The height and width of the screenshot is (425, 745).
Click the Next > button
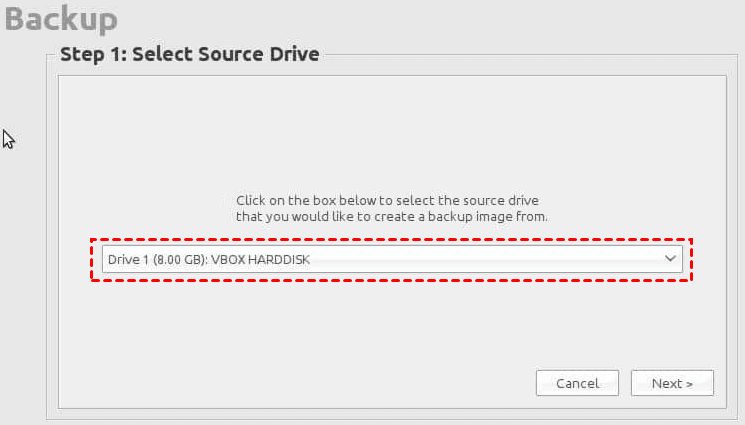click(672, 383)
